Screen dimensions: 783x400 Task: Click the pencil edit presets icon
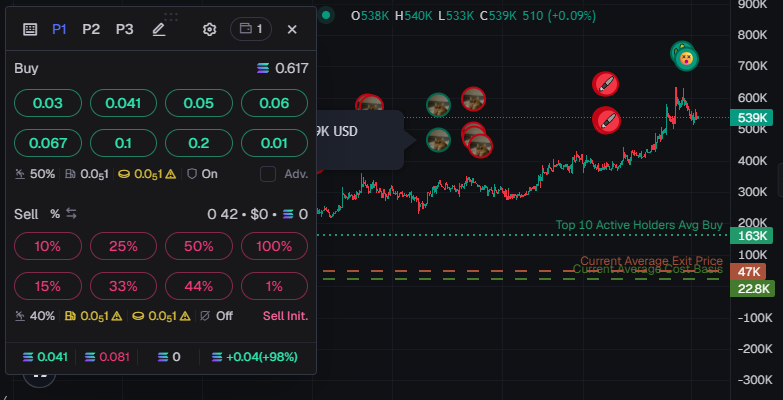159,29
